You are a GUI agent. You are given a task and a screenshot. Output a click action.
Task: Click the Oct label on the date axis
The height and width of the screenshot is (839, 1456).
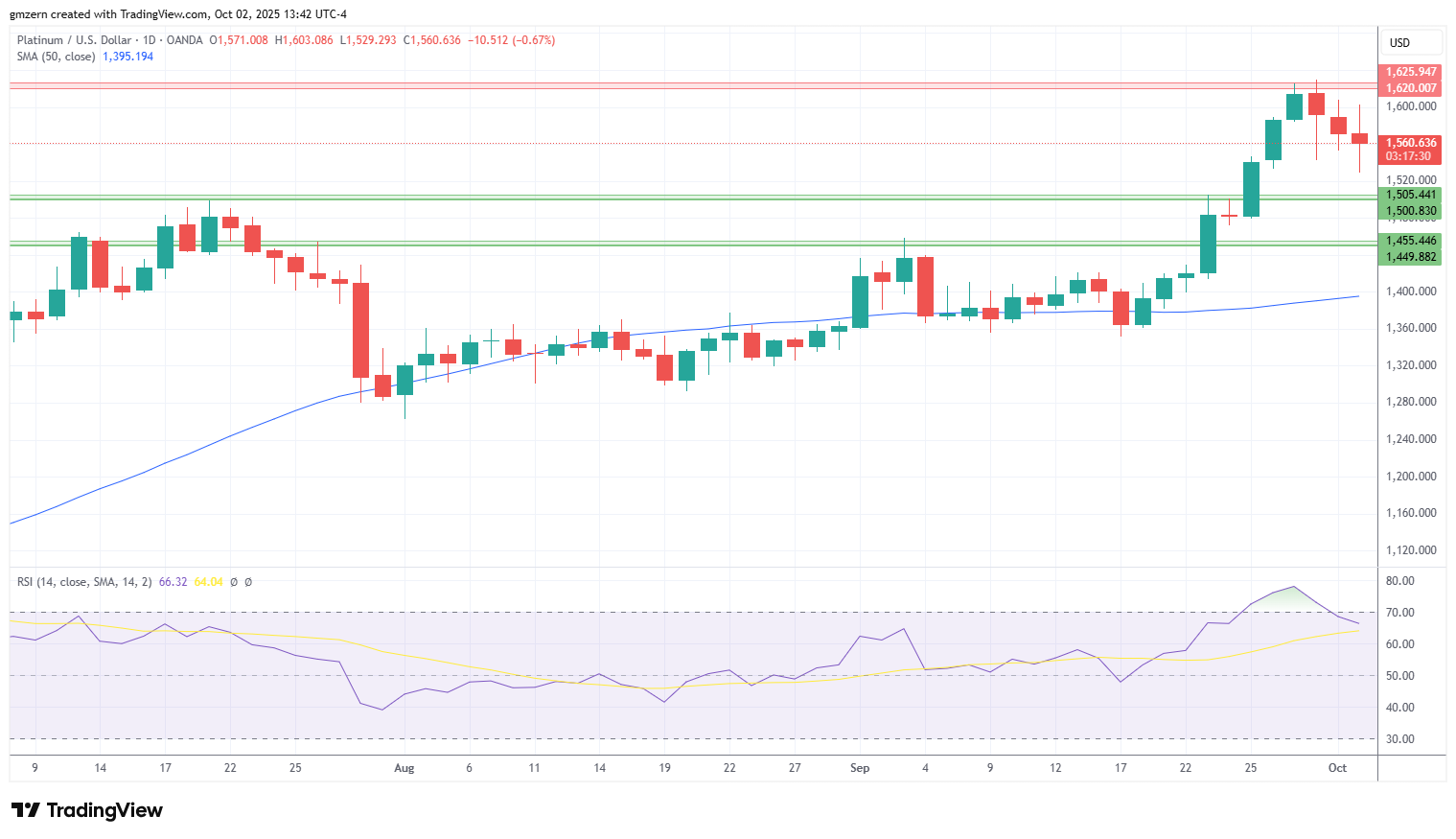[x=1338, y=768]
